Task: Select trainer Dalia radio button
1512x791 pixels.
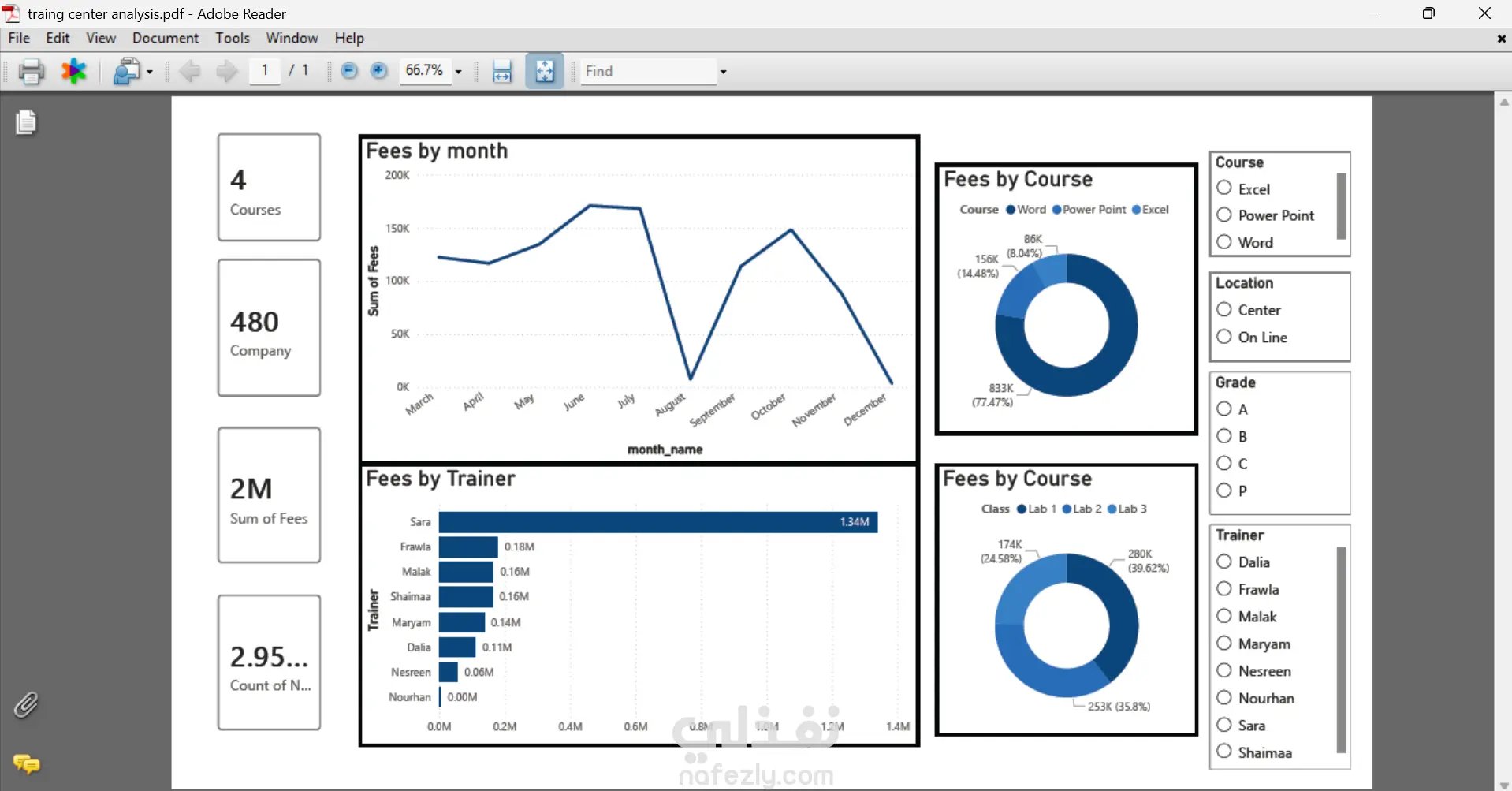Action: (x=1224, y=562)
